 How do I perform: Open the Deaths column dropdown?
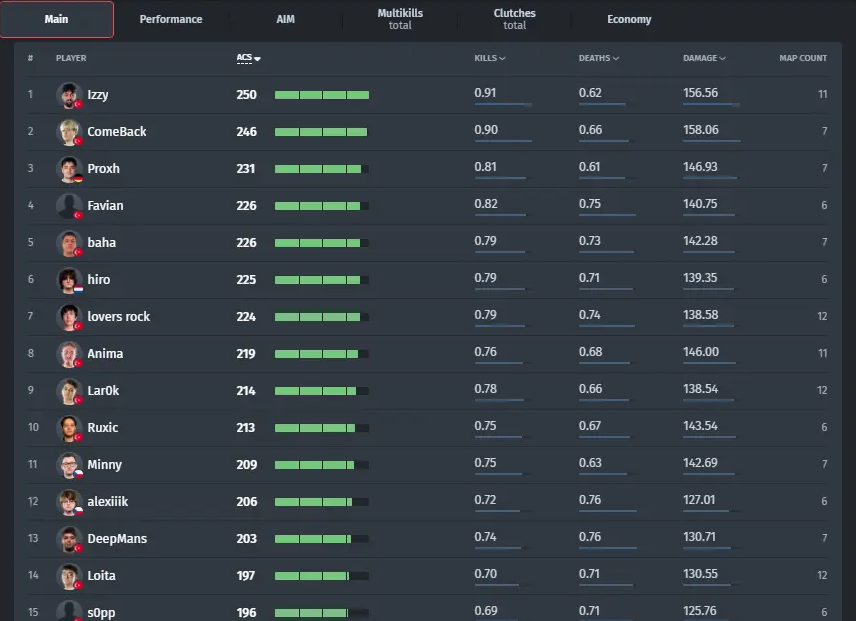pos(598,58)
